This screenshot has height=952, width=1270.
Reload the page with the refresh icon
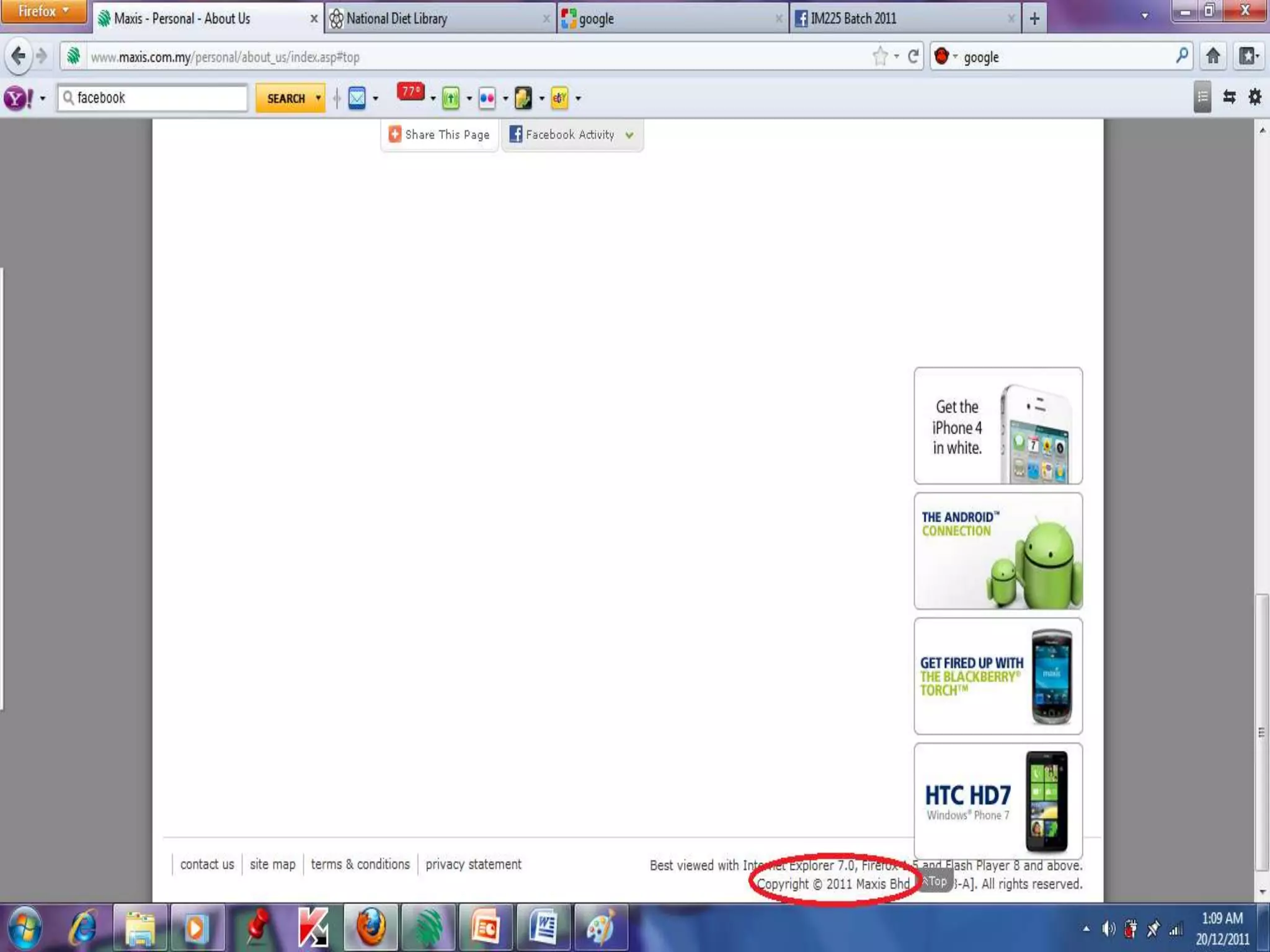pyautogui.click(x=913, y=57)
